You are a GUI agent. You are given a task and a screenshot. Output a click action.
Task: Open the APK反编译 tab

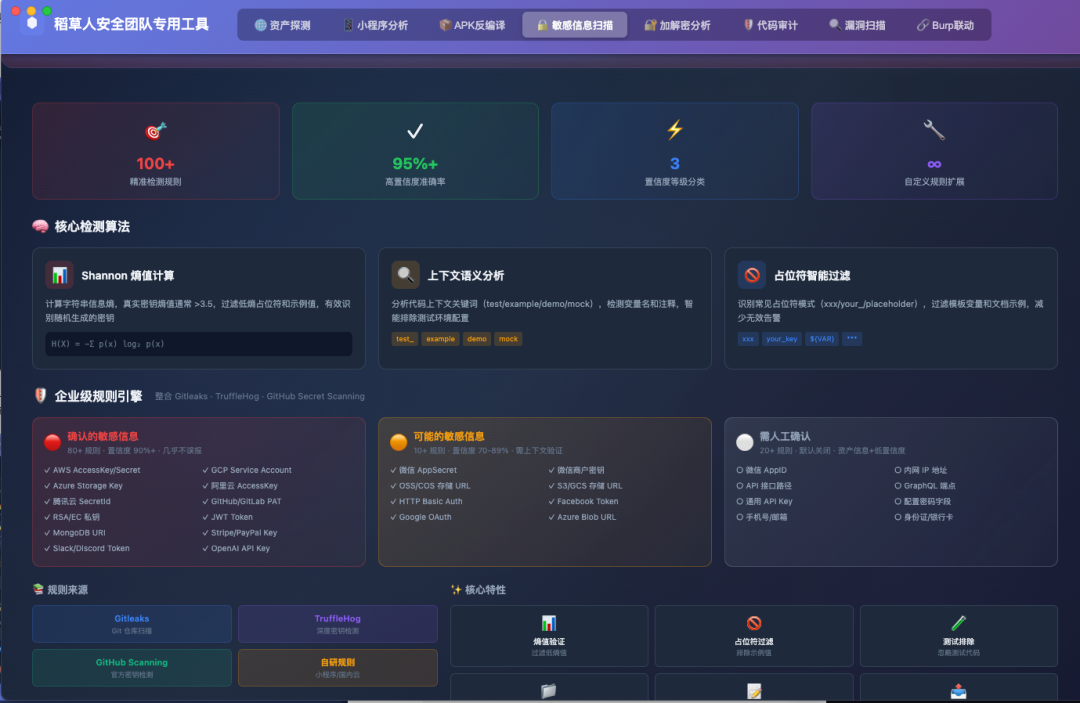pos(472,25)
